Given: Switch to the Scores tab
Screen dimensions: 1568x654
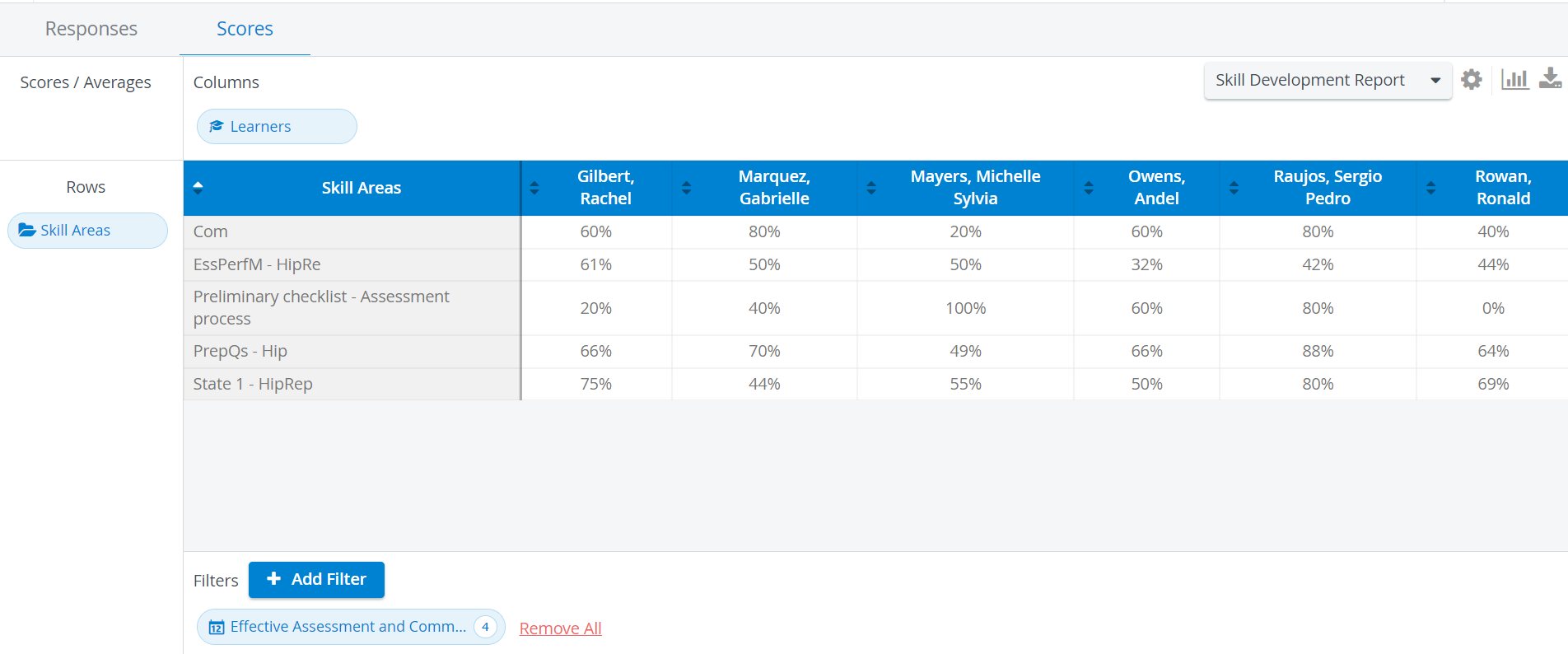Looking at the screenshot, I should pos(245,29).
